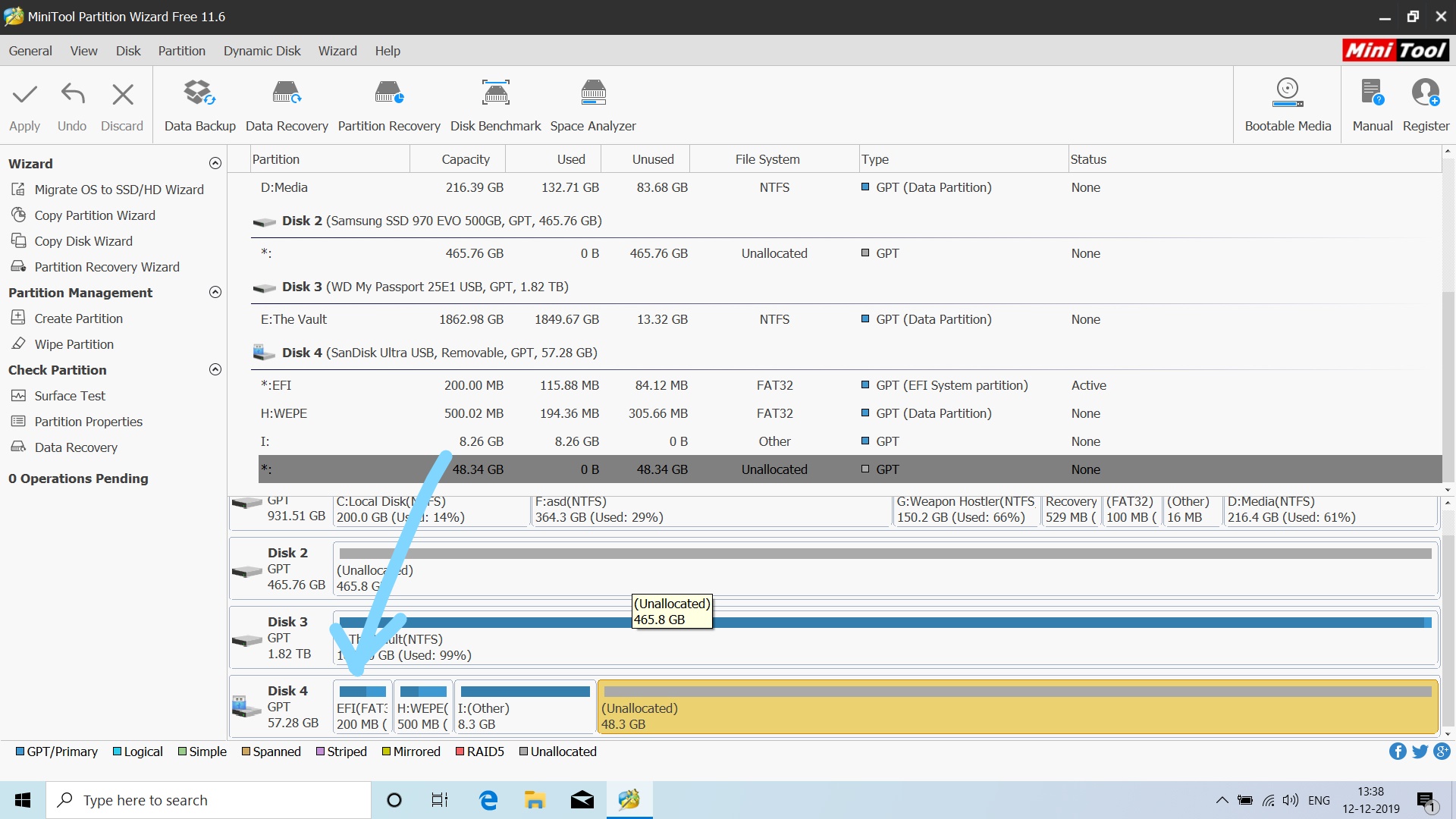Launch Partition Recovery Wizard from sidebar
This screenshot has width=1456, height=819.
point(96,267)
